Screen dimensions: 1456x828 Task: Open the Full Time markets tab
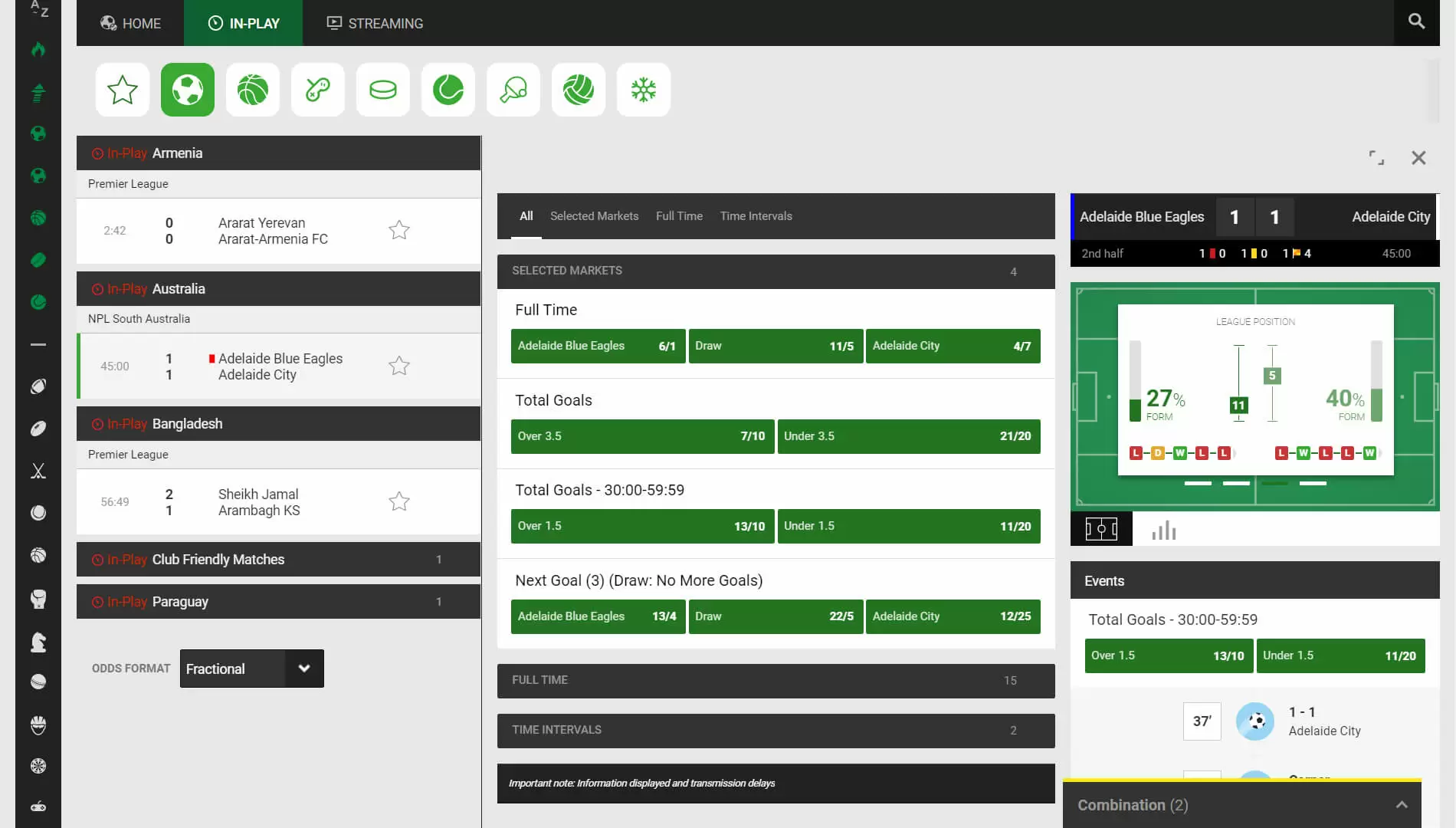[x=679, y=216]
